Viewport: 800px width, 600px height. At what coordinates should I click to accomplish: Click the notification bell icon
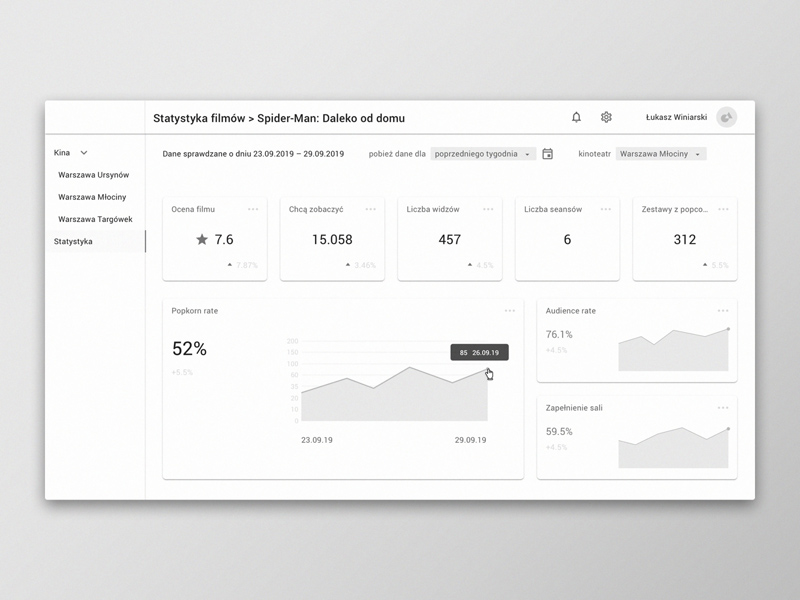click(576, 117)
